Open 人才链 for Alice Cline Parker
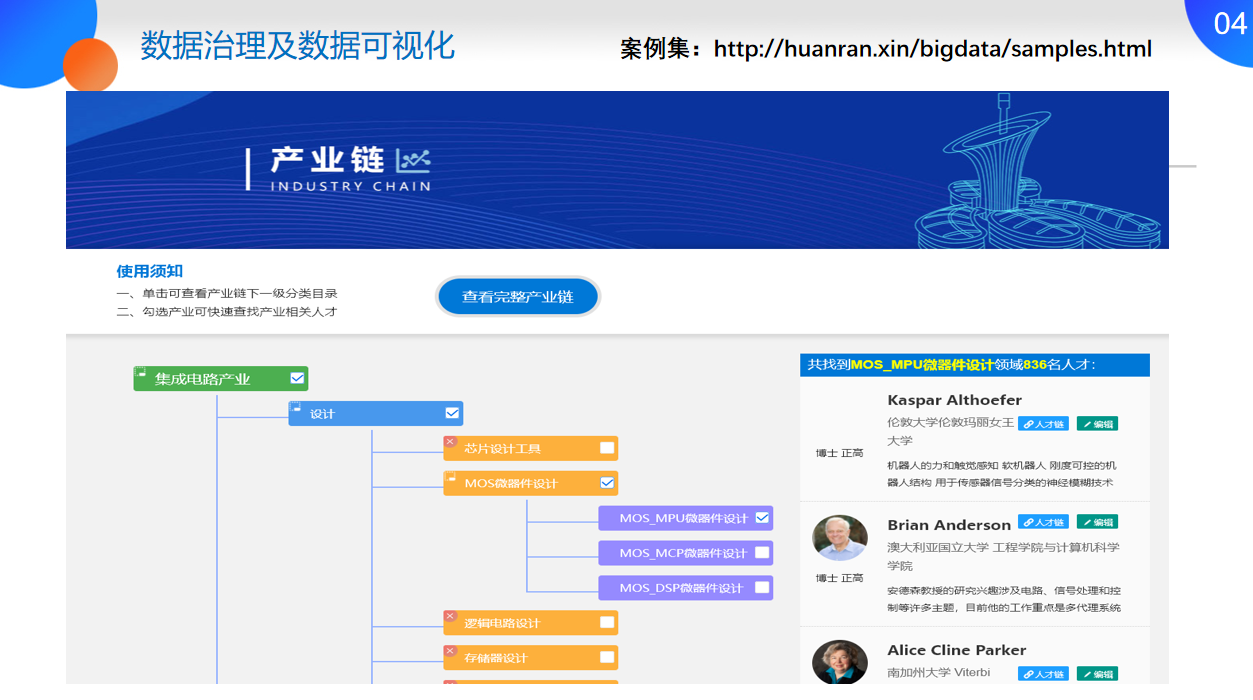 tap(1043, 674)
